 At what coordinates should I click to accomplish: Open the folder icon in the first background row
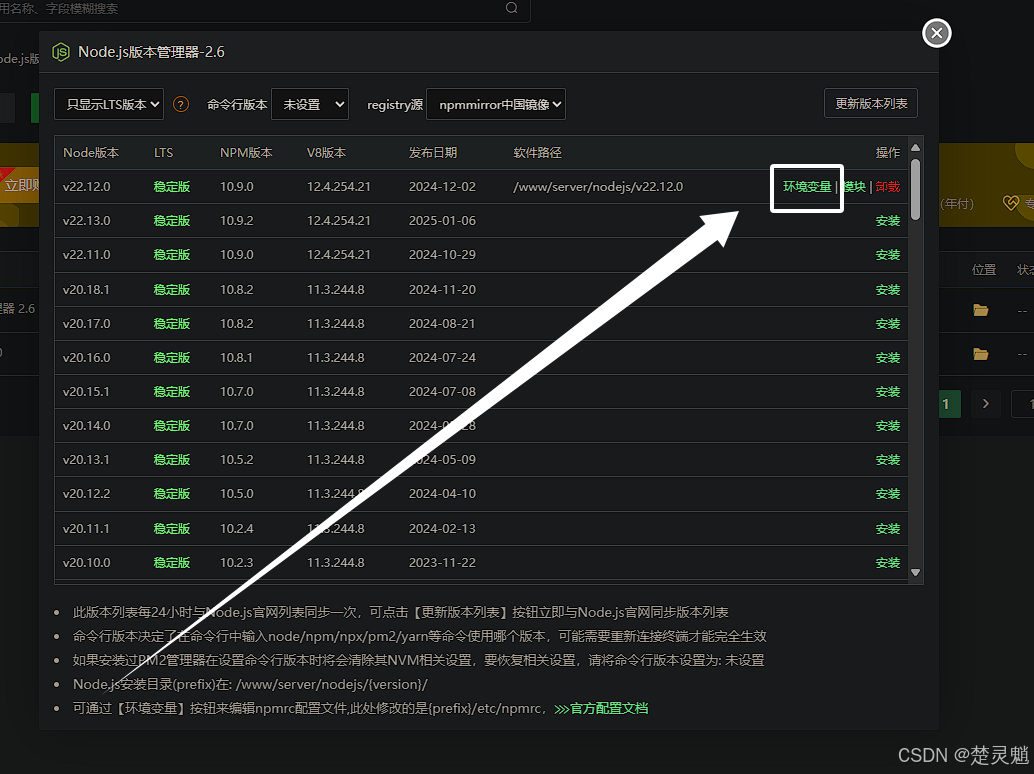pos(981,310)
